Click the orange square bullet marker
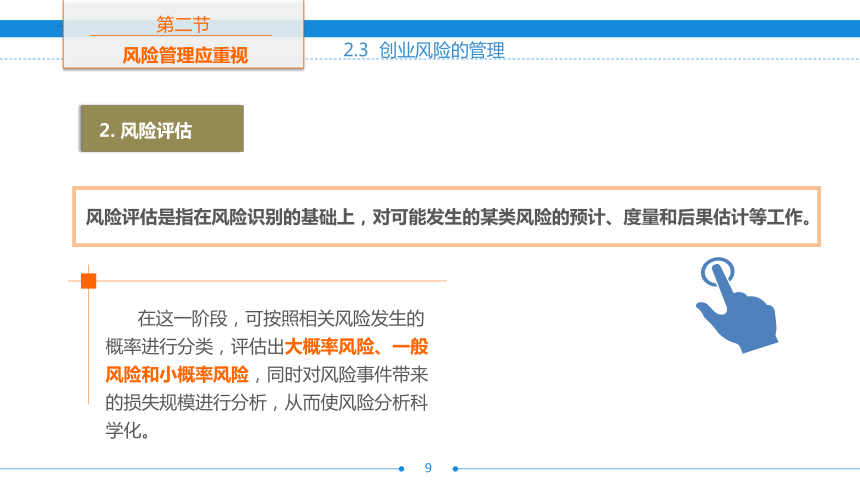Screen dimensions: 860x484 point(88,281)
